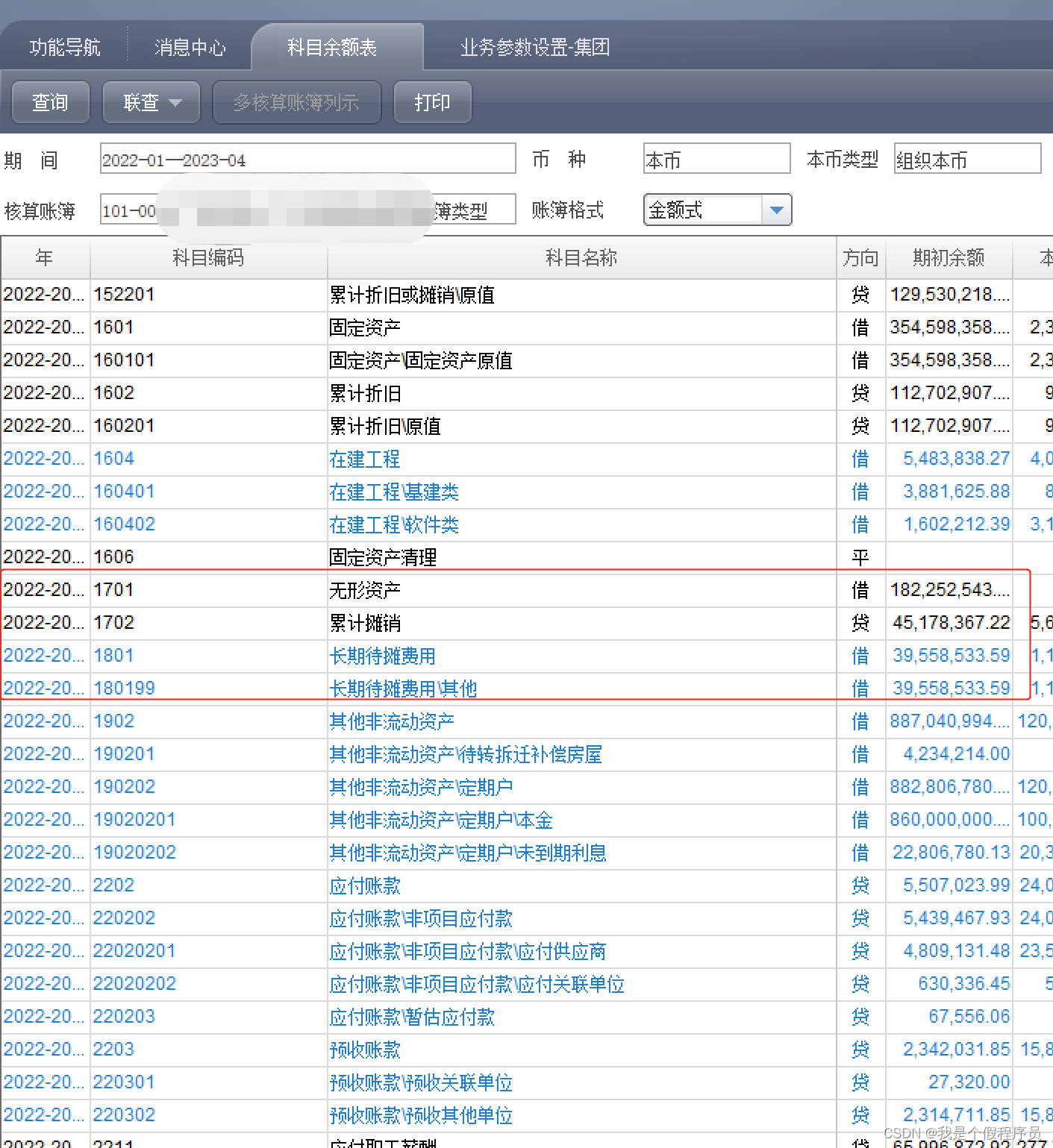Click the code 19020201 cell
Screen dimensions: 1053x1148
tap(208, 820)
